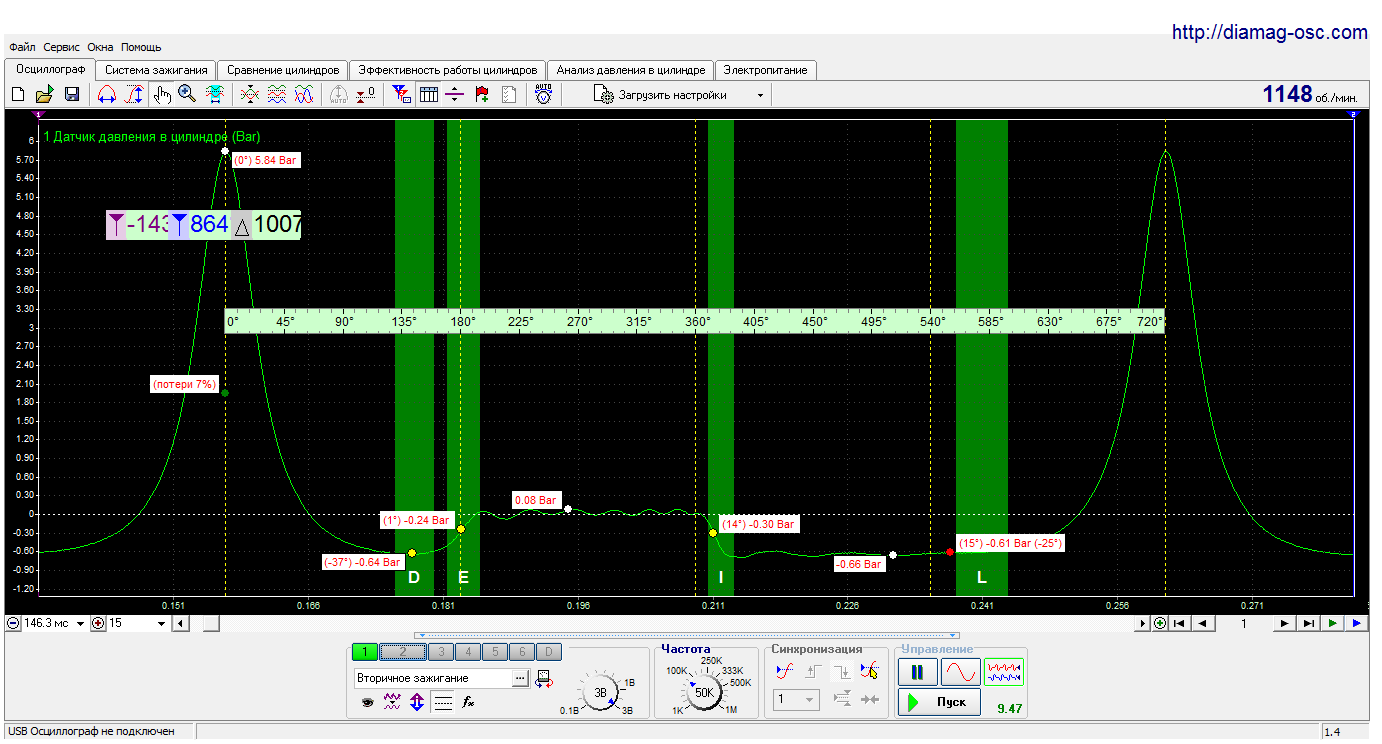Open the dropdown showing value 15
Image resolution: width=1382 pixels, height=744 pixels.
[x=162, y=624]
